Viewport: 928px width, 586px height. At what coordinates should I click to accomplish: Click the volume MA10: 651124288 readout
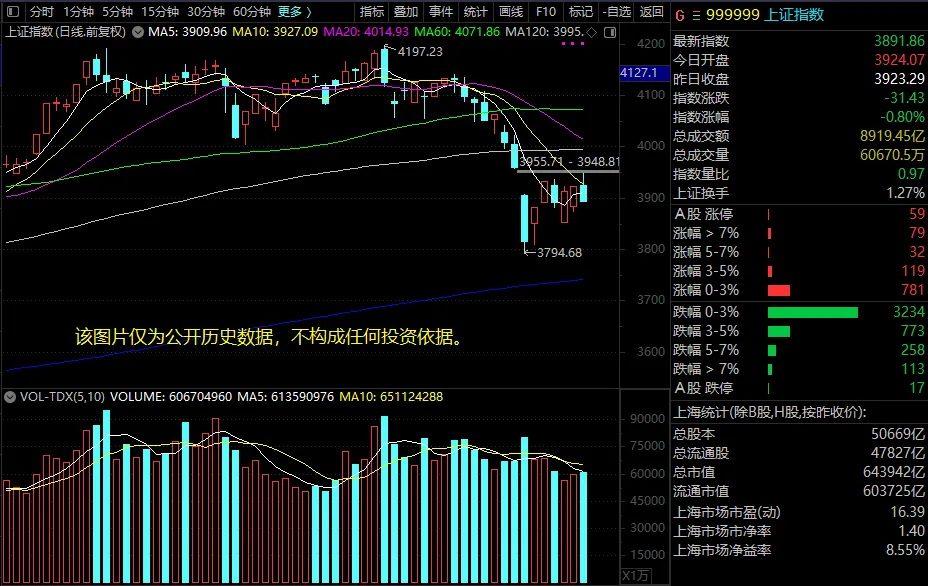click(391, 397)
